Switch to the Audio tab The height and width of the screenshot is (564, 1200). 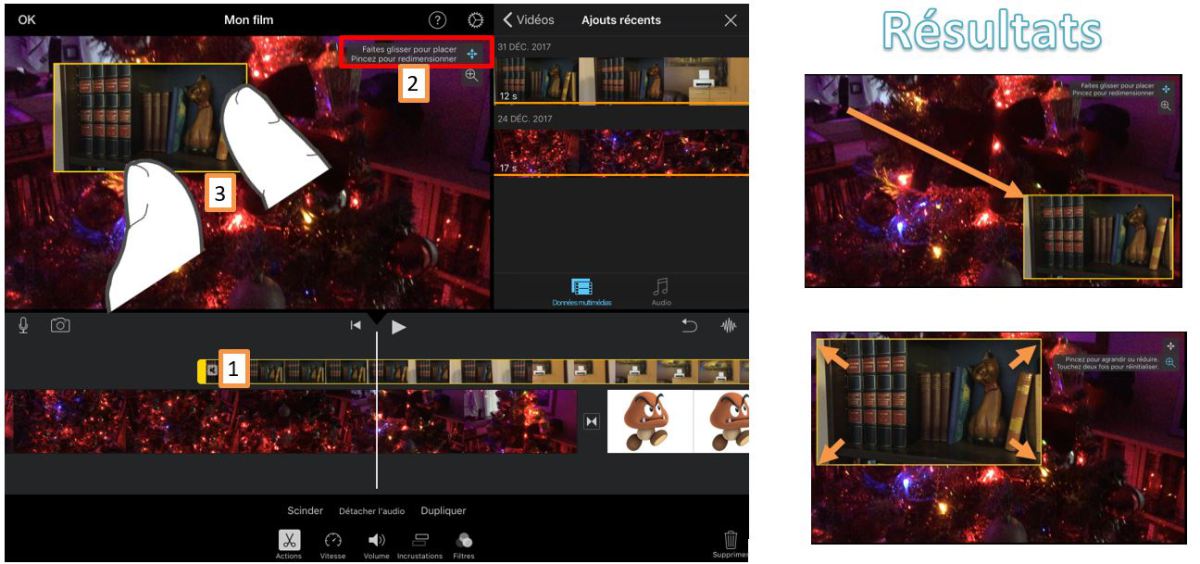[x=661, y=292]
